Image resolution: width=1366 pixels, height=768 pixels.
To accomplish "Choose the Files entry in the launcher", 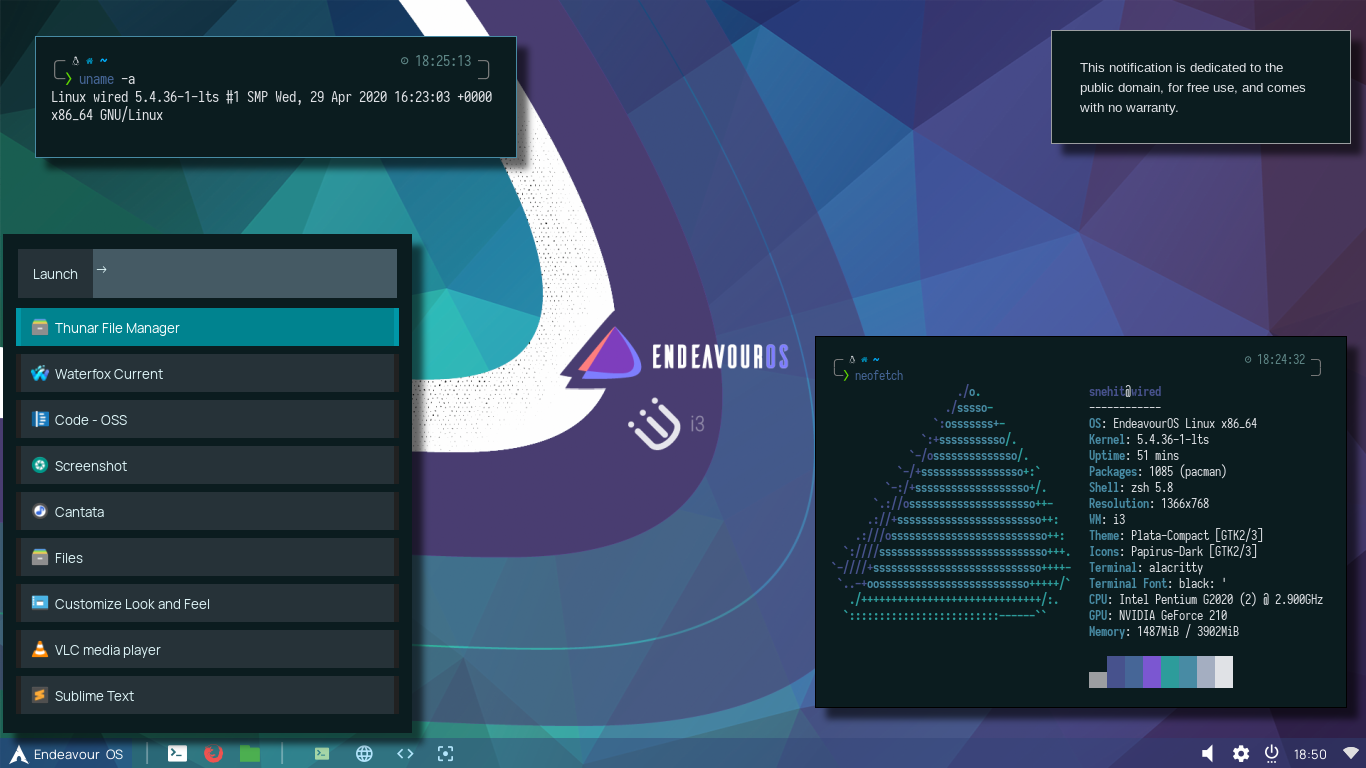I will click(x=207, y=557).
